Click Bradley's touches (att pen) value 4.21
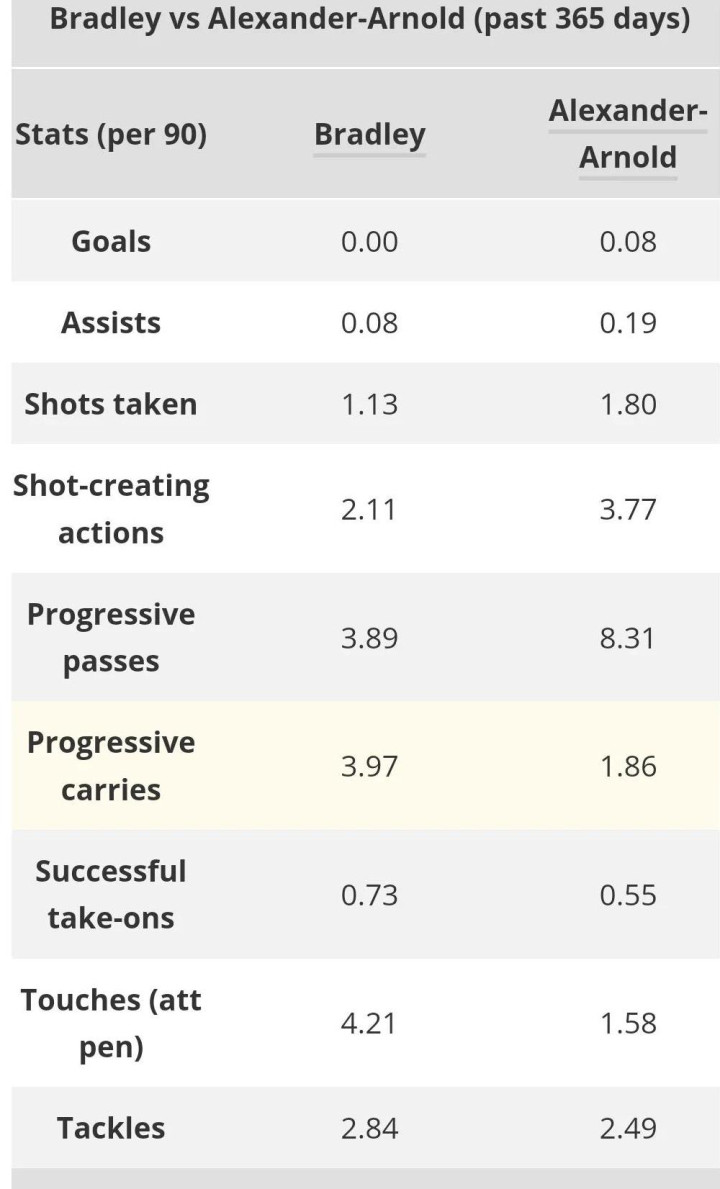 coord(369,1024)
